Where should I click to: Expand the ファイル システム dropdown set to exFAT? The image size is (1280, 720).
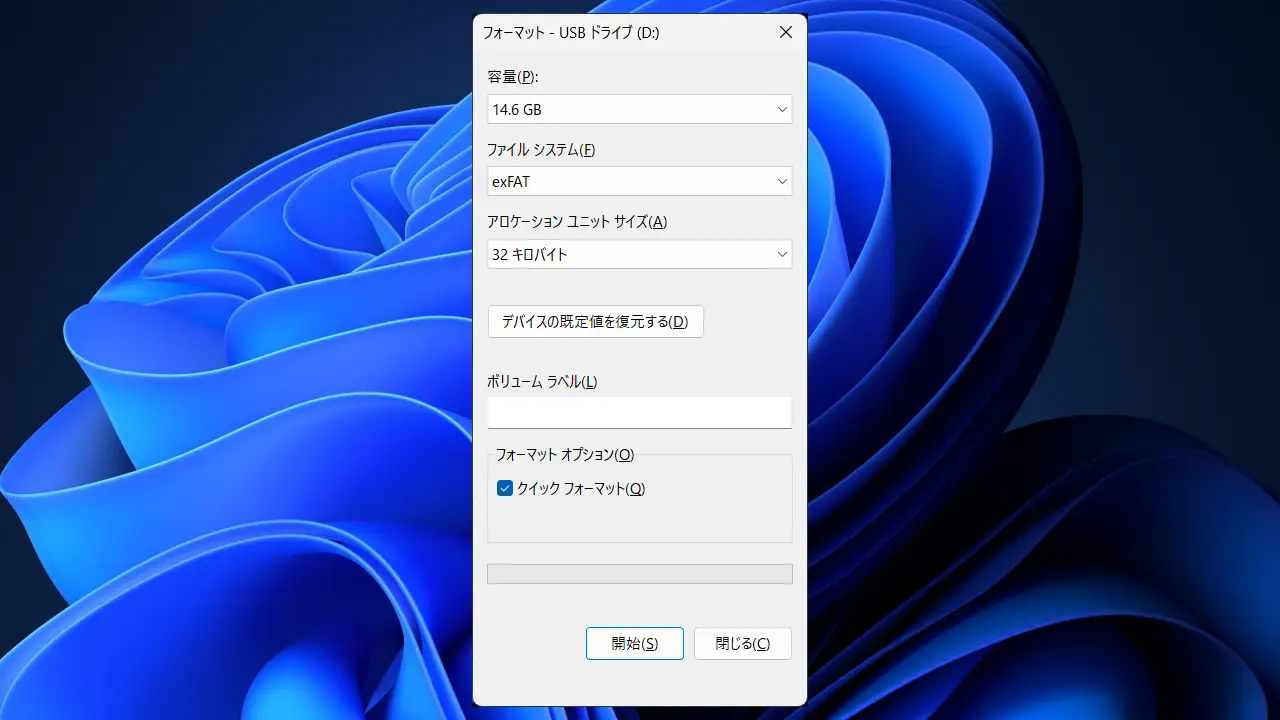(639, 181)
